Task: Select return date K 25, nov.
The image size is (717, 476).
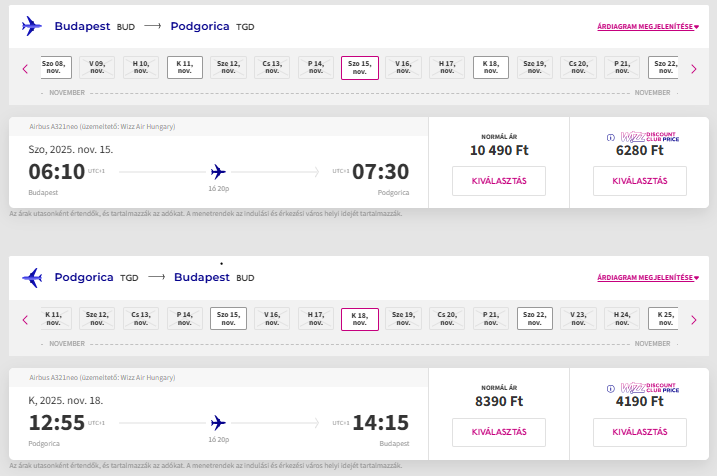Action: pyautogui.click(x=663, y=319)
